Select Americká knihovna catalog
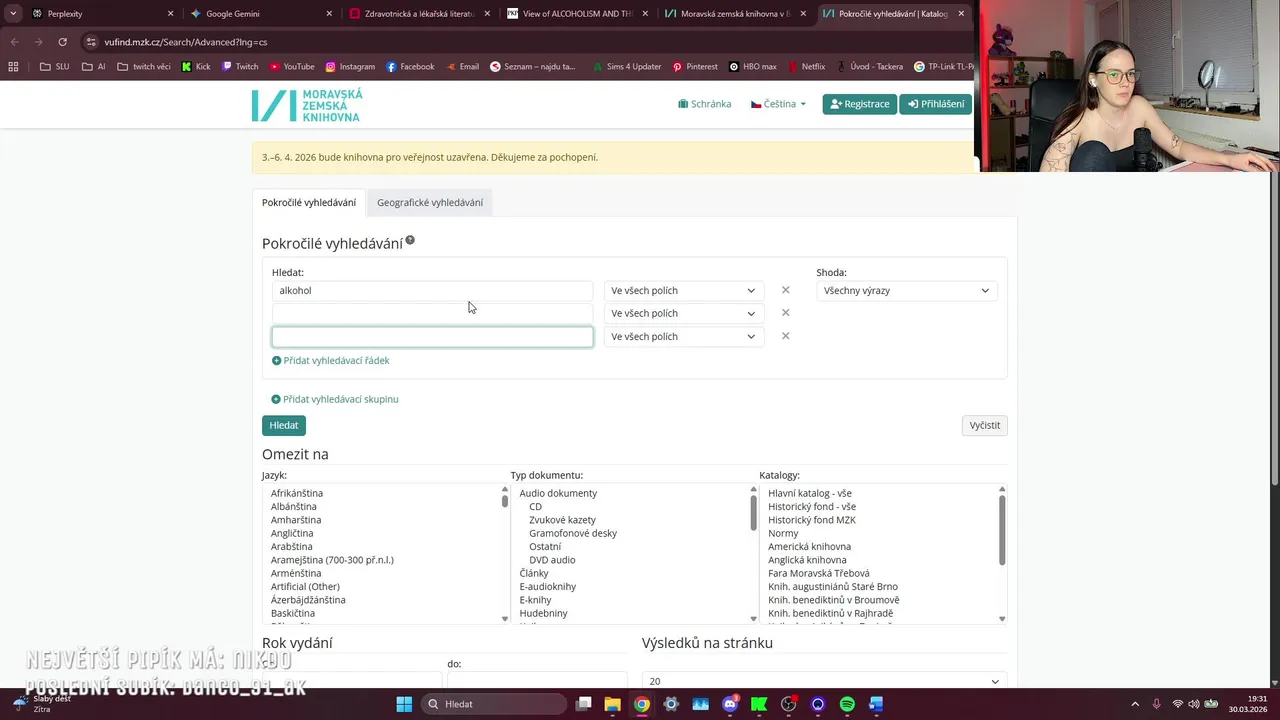 coord(810,547)
